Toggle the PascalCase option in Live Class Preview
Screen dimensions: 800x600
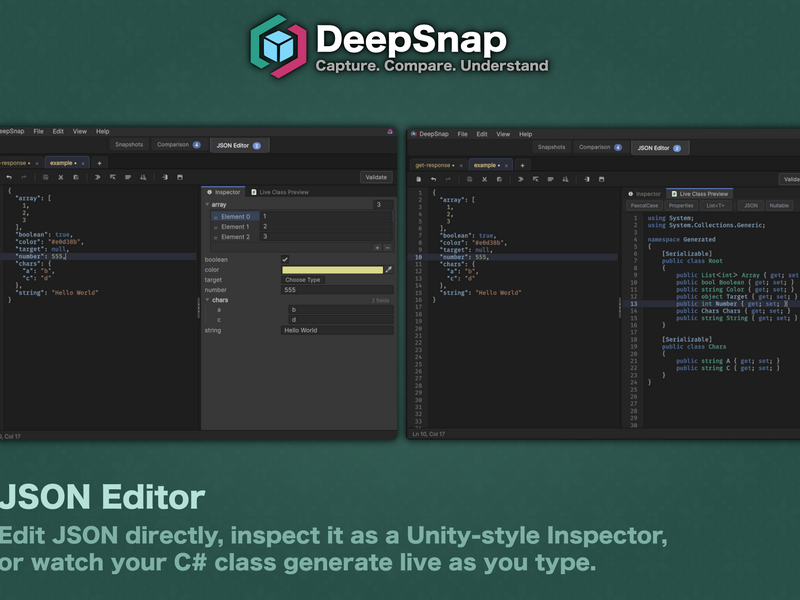tap(644, 206)
